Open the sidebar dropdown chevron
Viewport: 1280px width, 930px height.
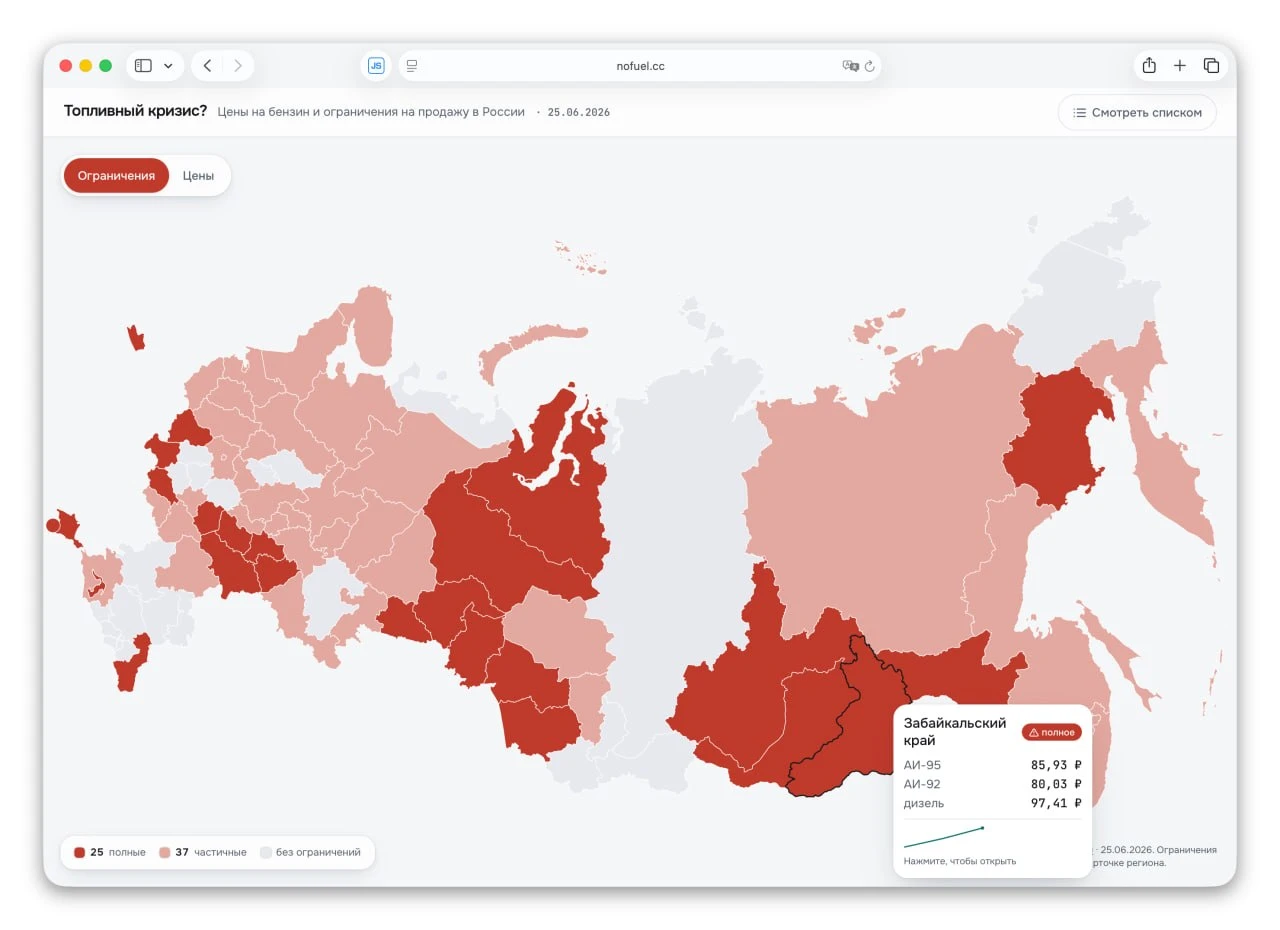pos(168,66)
